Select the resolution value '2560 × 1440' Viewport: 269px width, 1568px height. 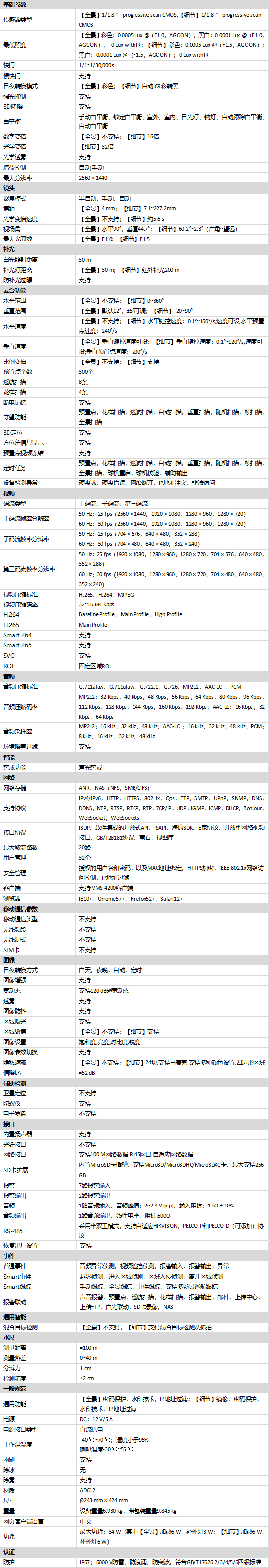93,178
